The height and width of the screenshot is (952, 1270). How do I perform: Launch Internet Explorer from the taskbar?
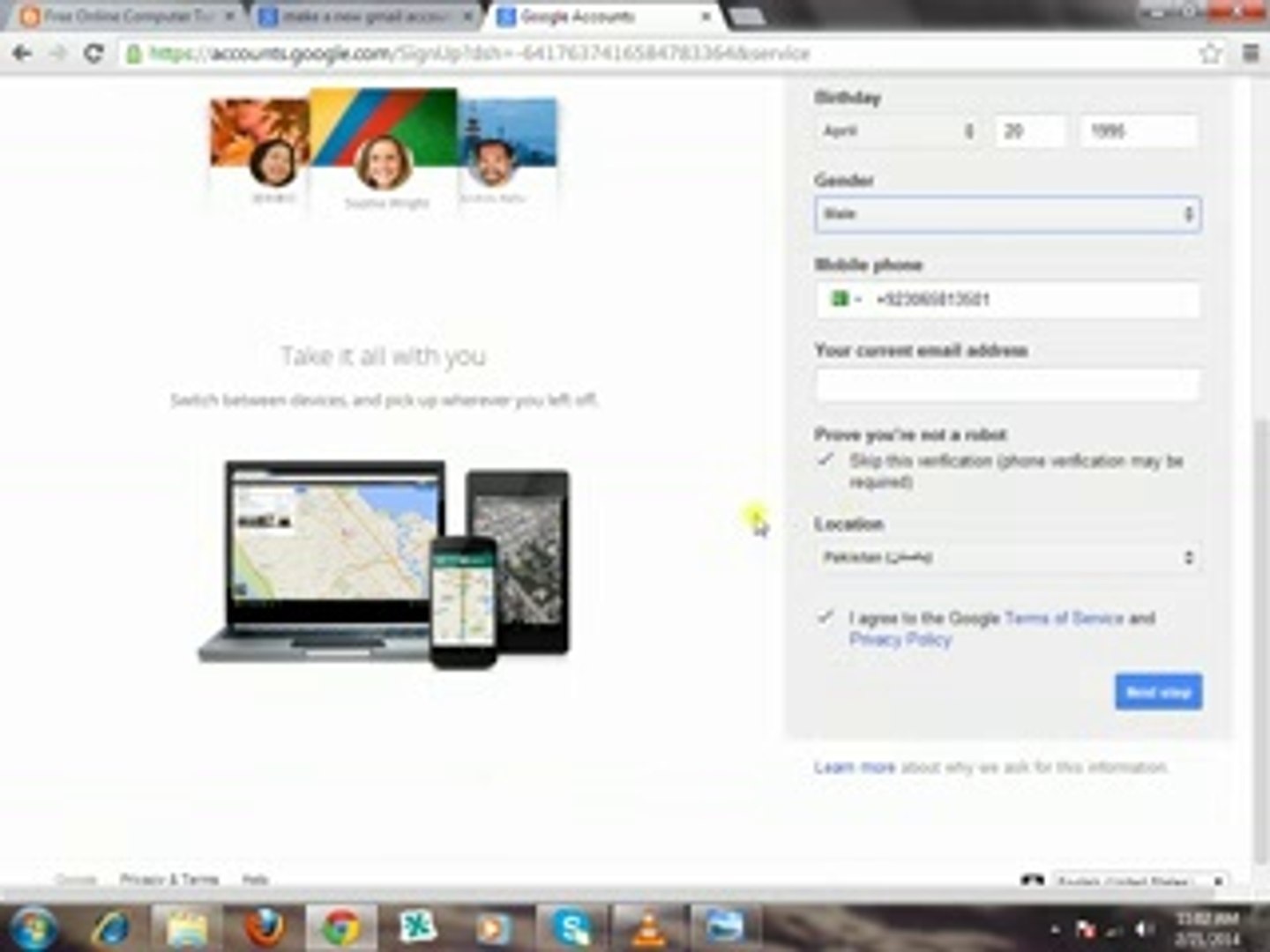111,927
